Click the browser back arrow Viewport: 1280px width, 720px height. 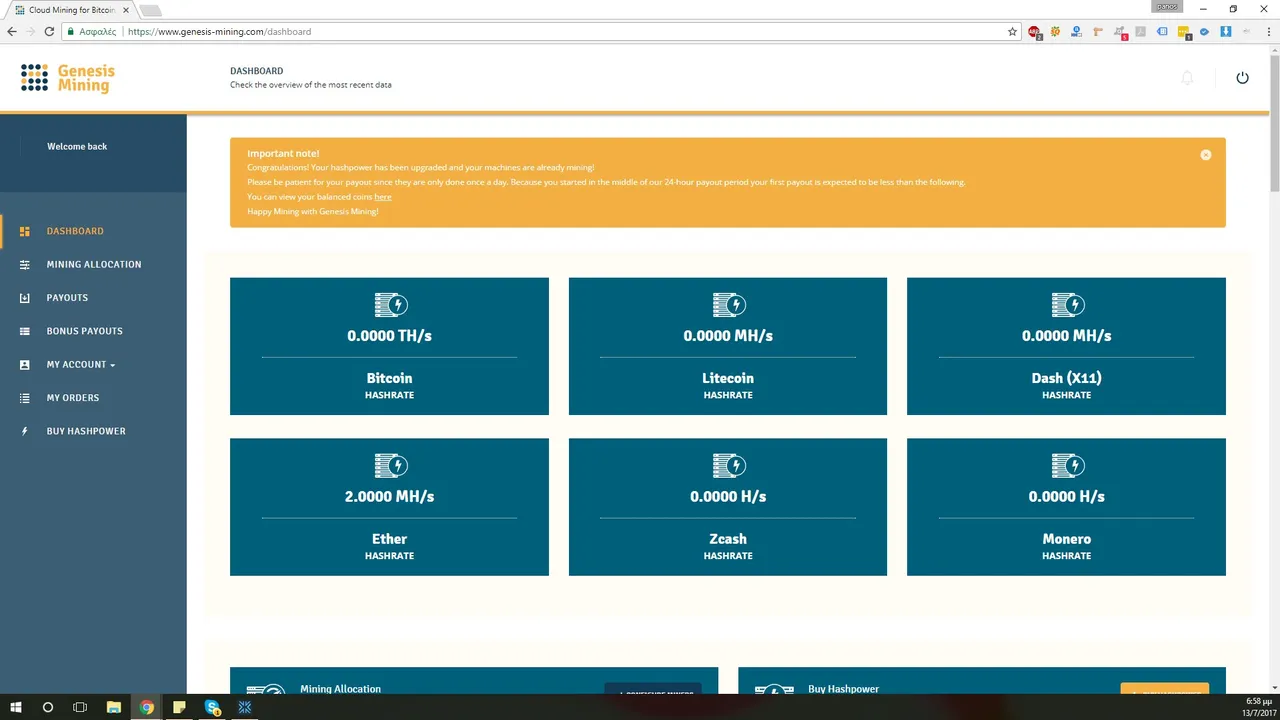tap(12, 32)
